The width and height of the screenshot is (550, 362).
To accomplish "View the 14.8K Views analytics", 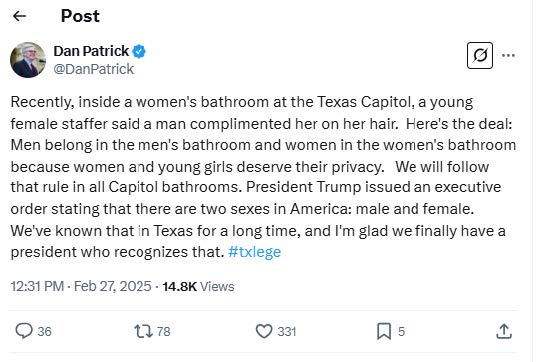I will (198, 287).
